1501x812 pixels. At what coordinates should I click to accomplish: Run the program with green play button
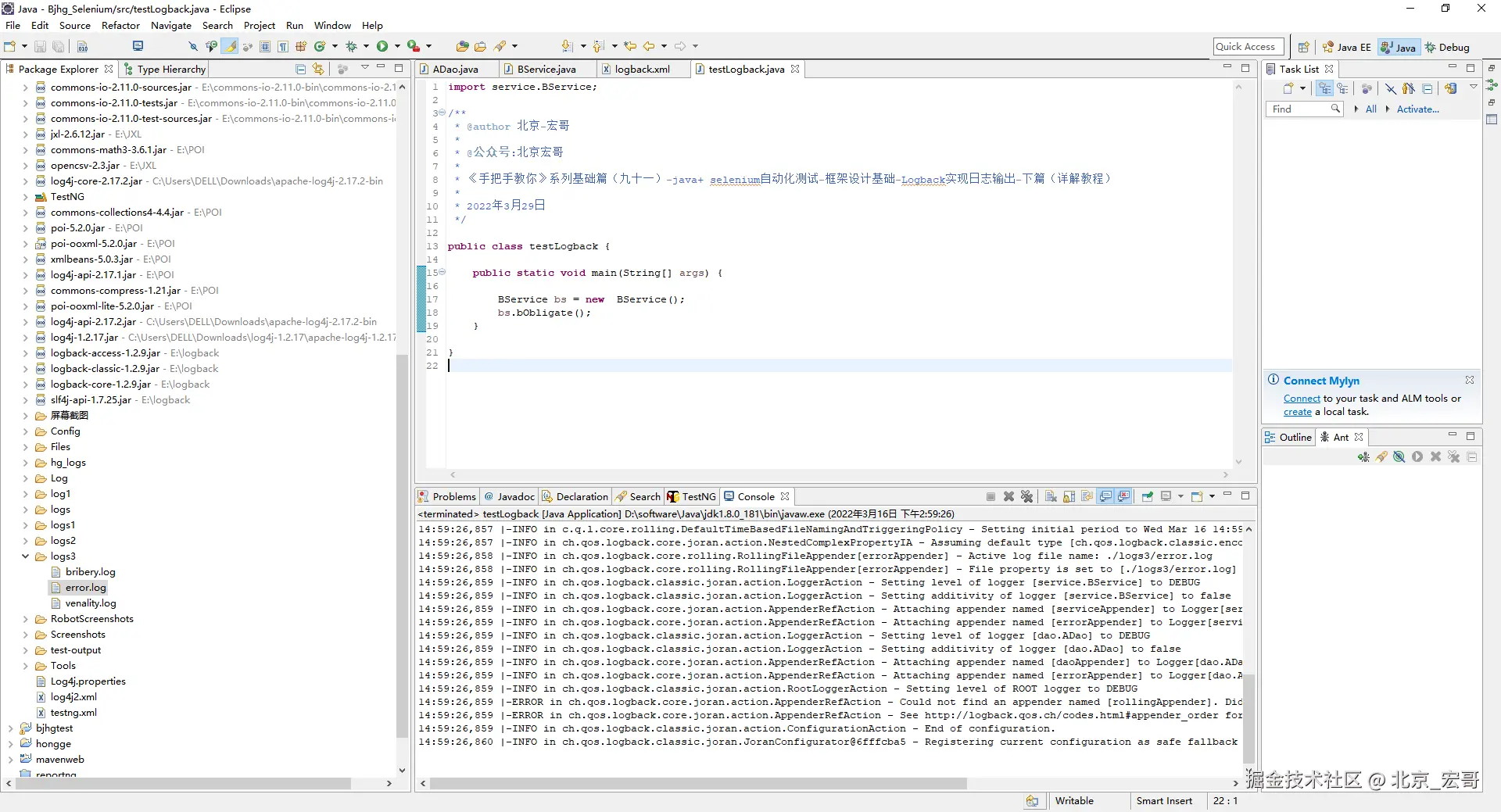[x=382, y=47]
